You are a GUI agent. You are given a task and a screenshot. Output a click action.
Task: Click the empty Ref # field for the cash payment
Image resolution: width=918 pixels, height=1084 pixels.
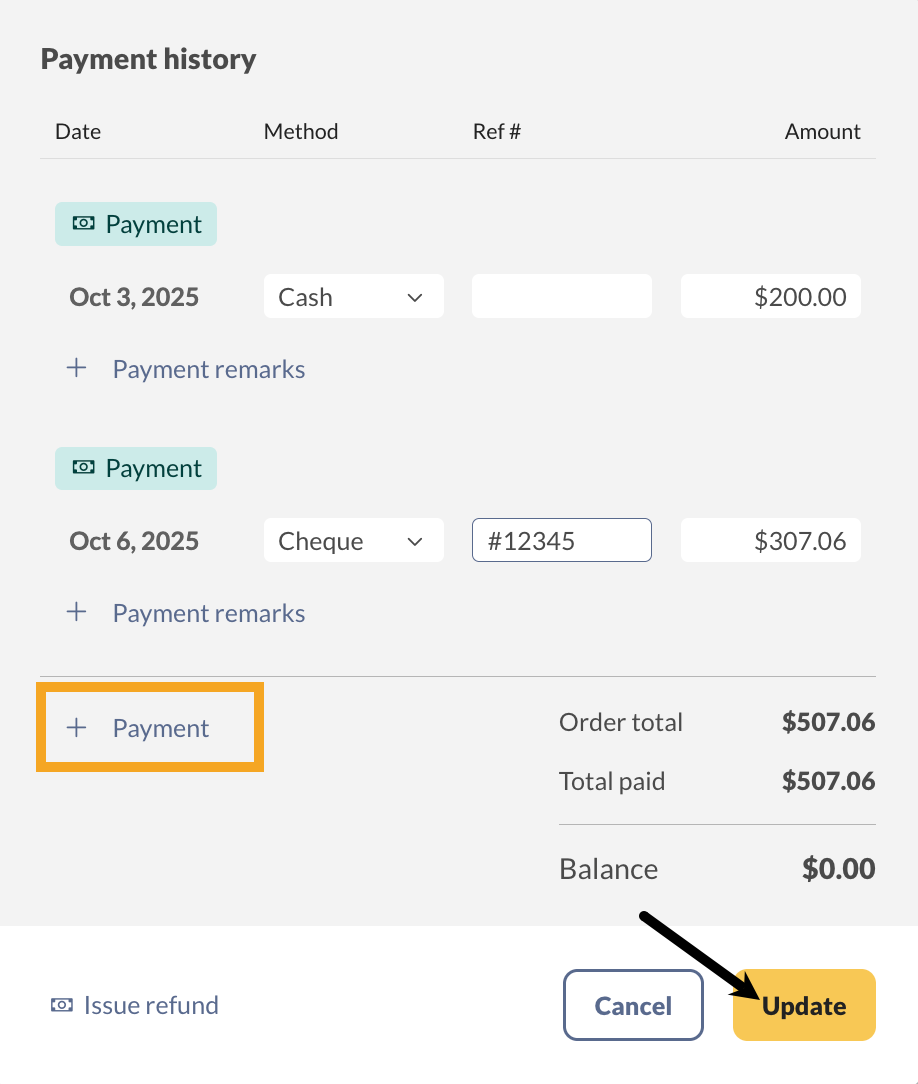(x=561, y=296)
